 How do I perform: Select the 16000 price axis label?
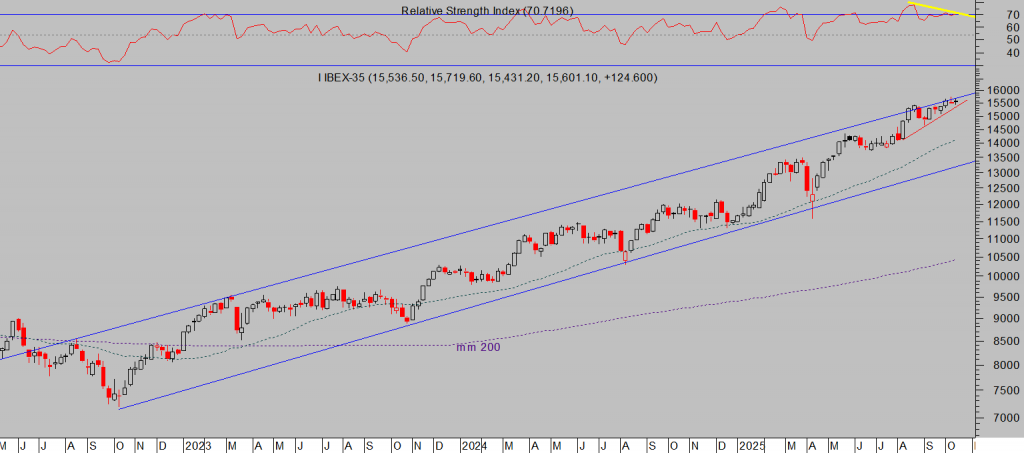(1003, 90)
